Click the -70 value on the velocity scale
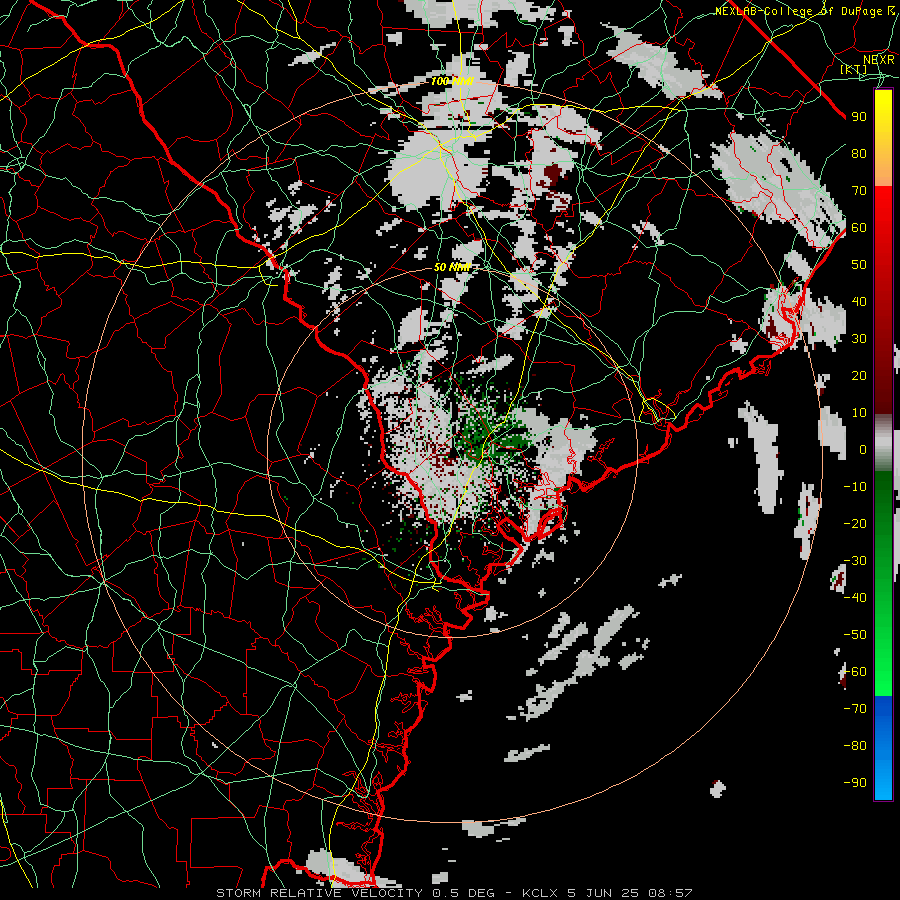The height and width of the screenshot is (900, 900). 855,708
